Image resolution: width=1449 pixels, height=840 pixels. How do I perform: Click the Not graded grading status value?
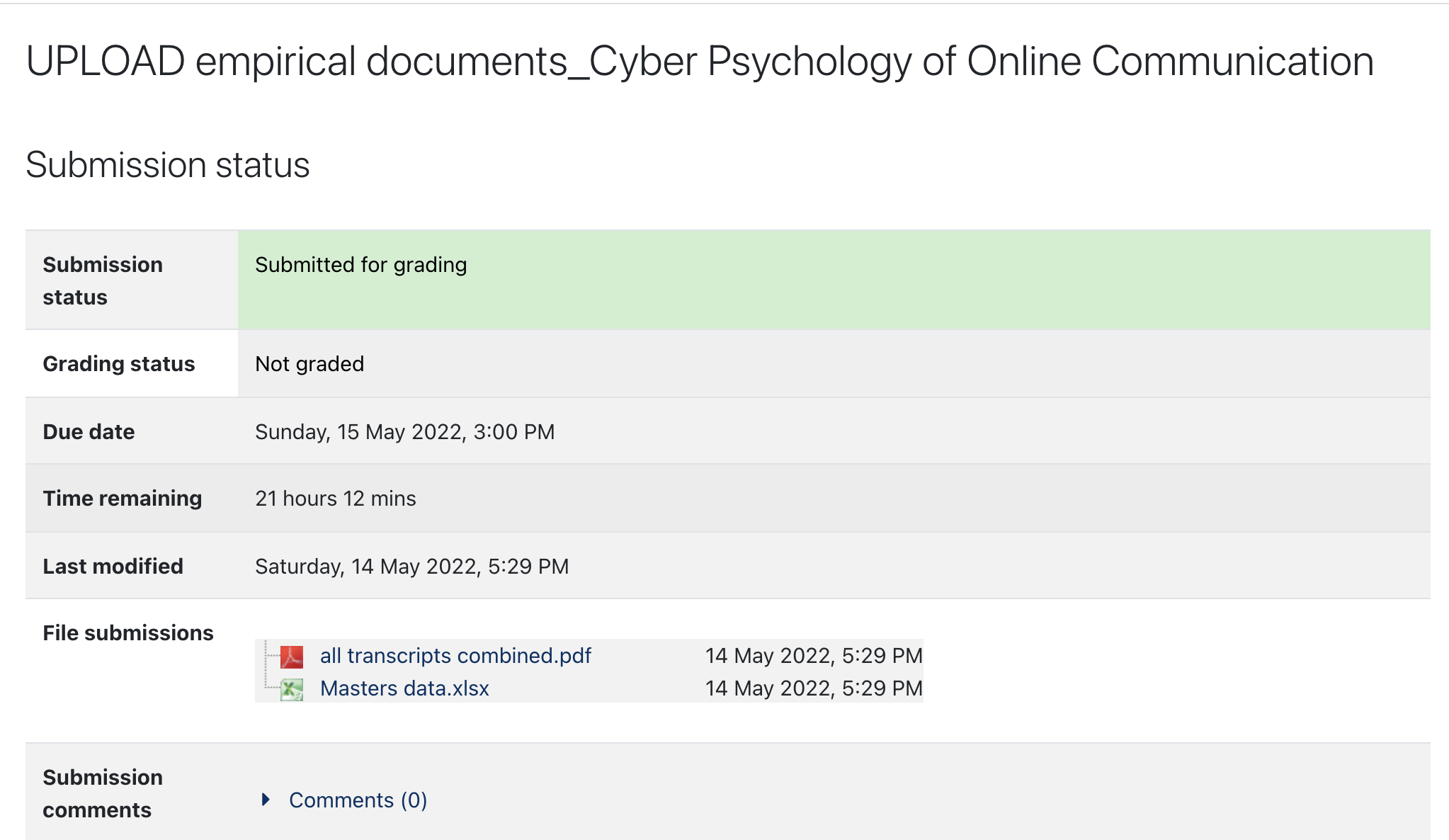pyautogui.click(x=309, y=363)
